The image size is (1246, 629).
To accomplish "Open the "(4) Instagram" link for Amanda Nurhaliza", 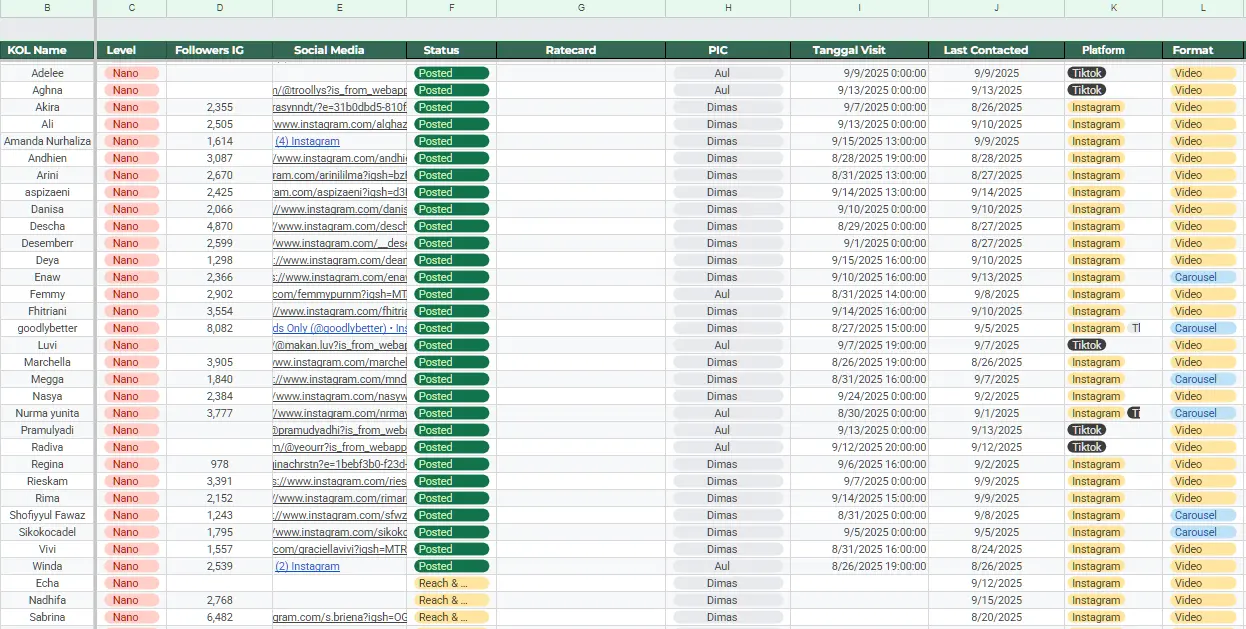I will pos(307,141).
